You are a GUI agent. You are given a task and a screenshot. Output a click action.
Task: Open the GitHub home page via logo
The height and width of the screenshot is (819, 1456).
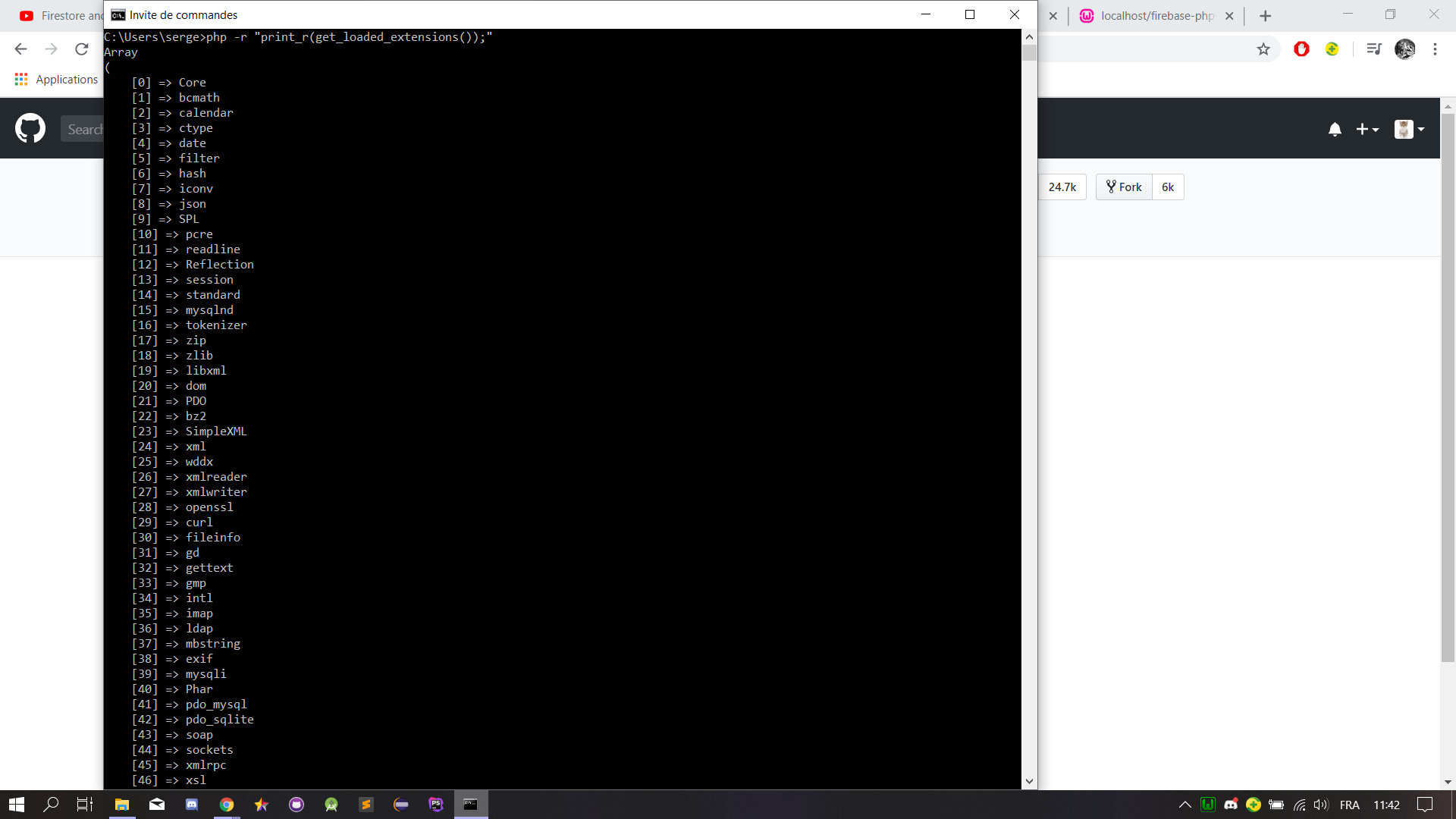pos(30,128)
